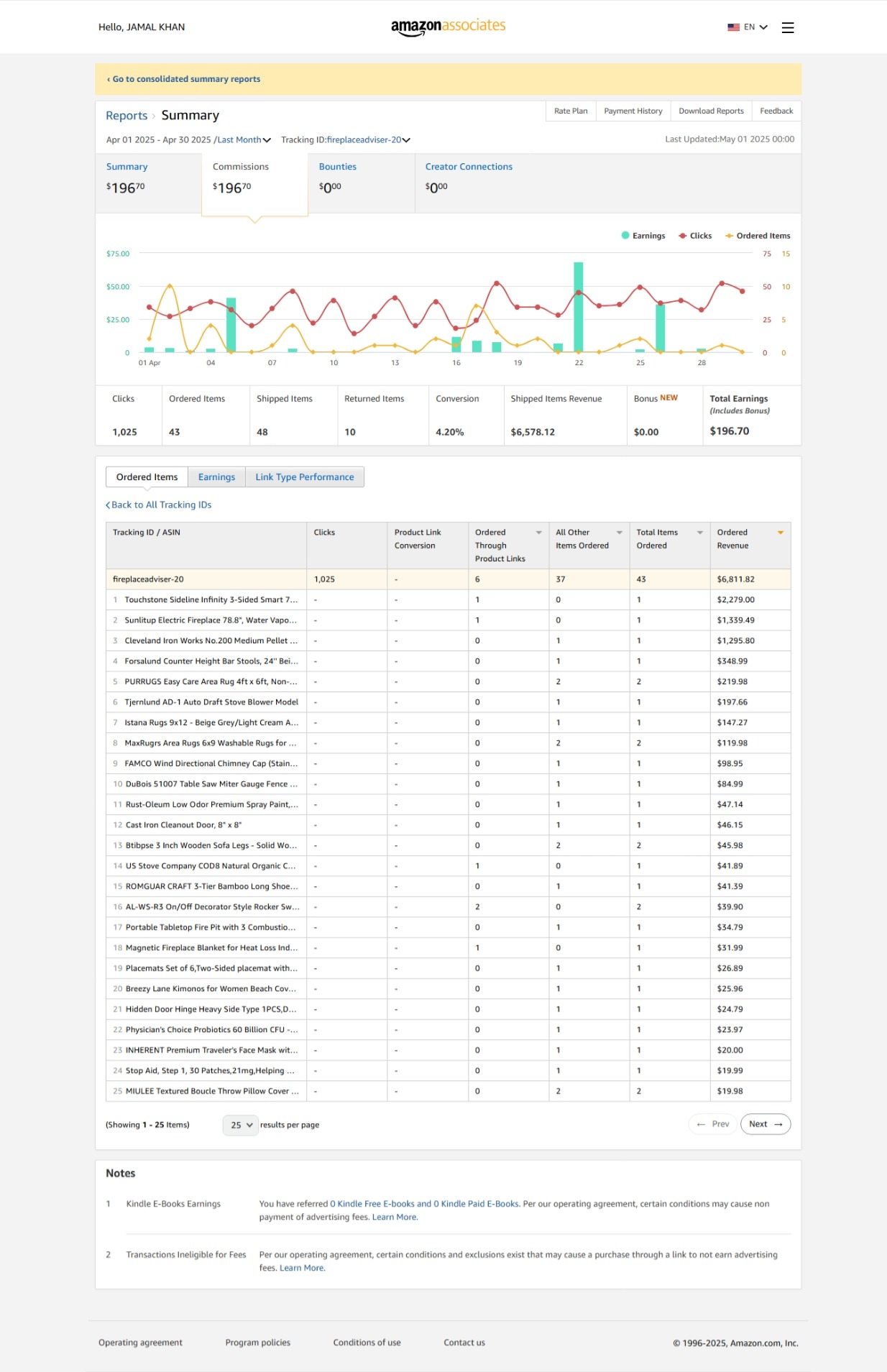Click the Prev page button
The image size is (887, 1372).
(713, 1124)
